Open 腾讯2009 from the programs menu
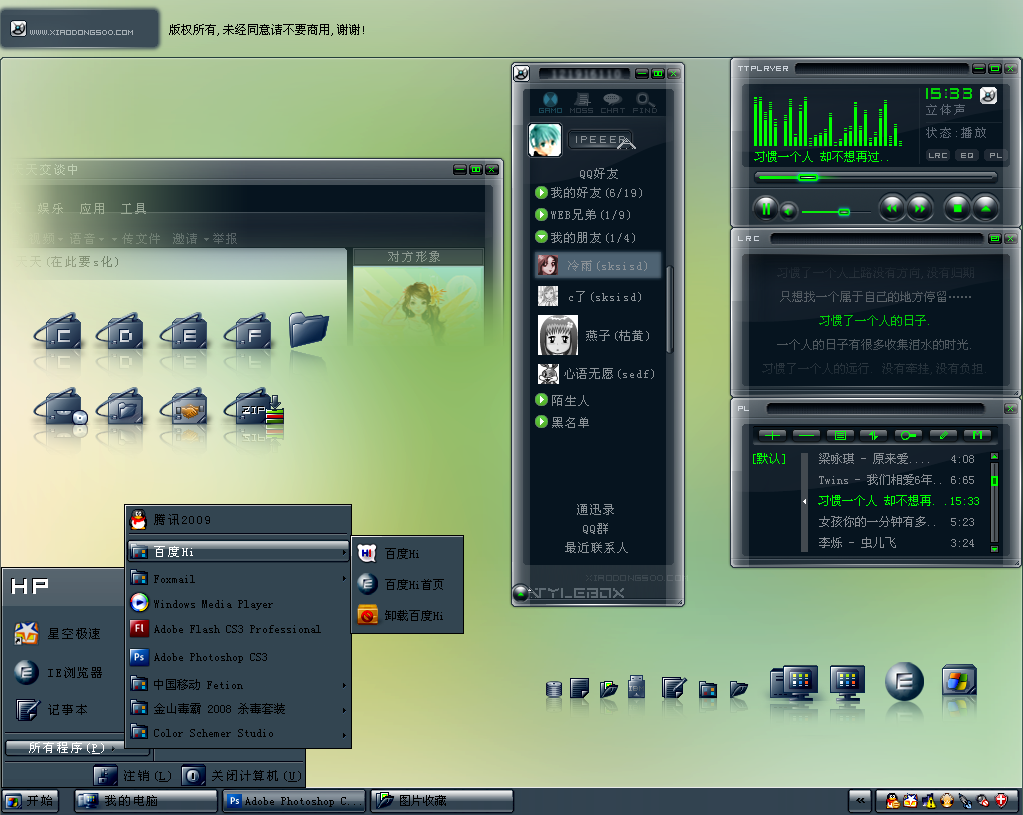 [x=238, y=520]
